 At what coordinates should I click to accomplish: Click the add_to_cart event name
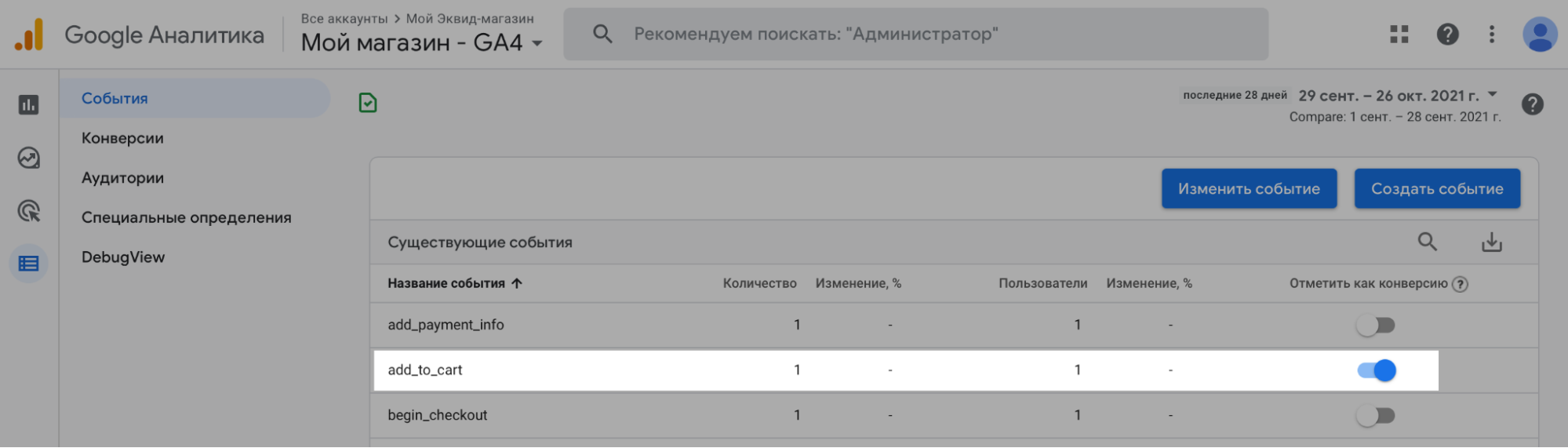(424, 370)
